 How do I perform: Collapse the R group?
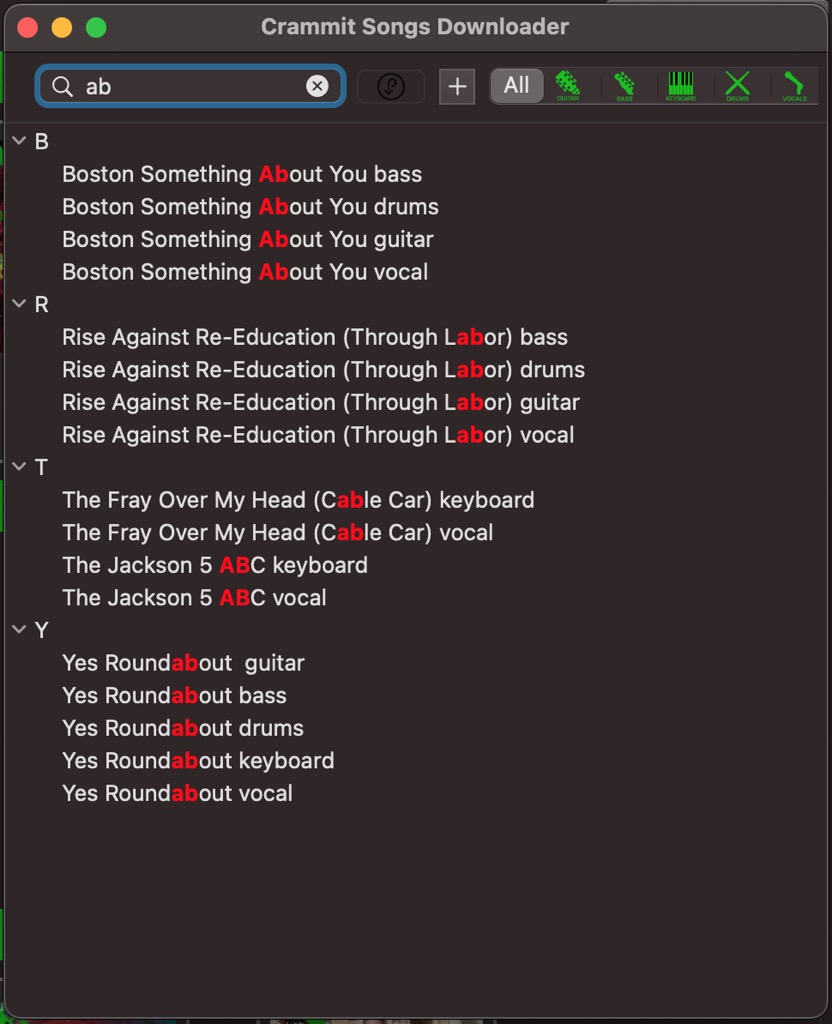[20, 304]
